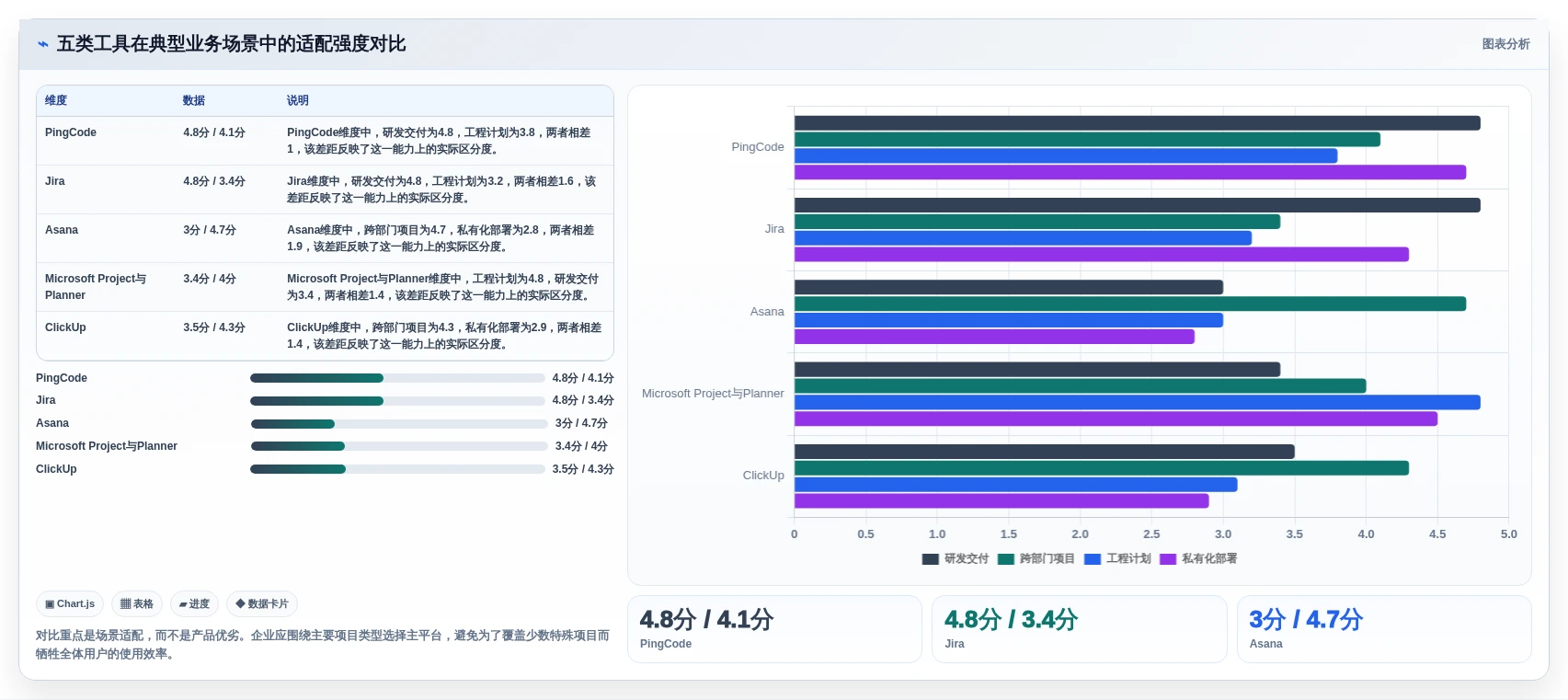Click the 数据卡片 tag chip
This screenshot has height=700, width=1568.
262,604
